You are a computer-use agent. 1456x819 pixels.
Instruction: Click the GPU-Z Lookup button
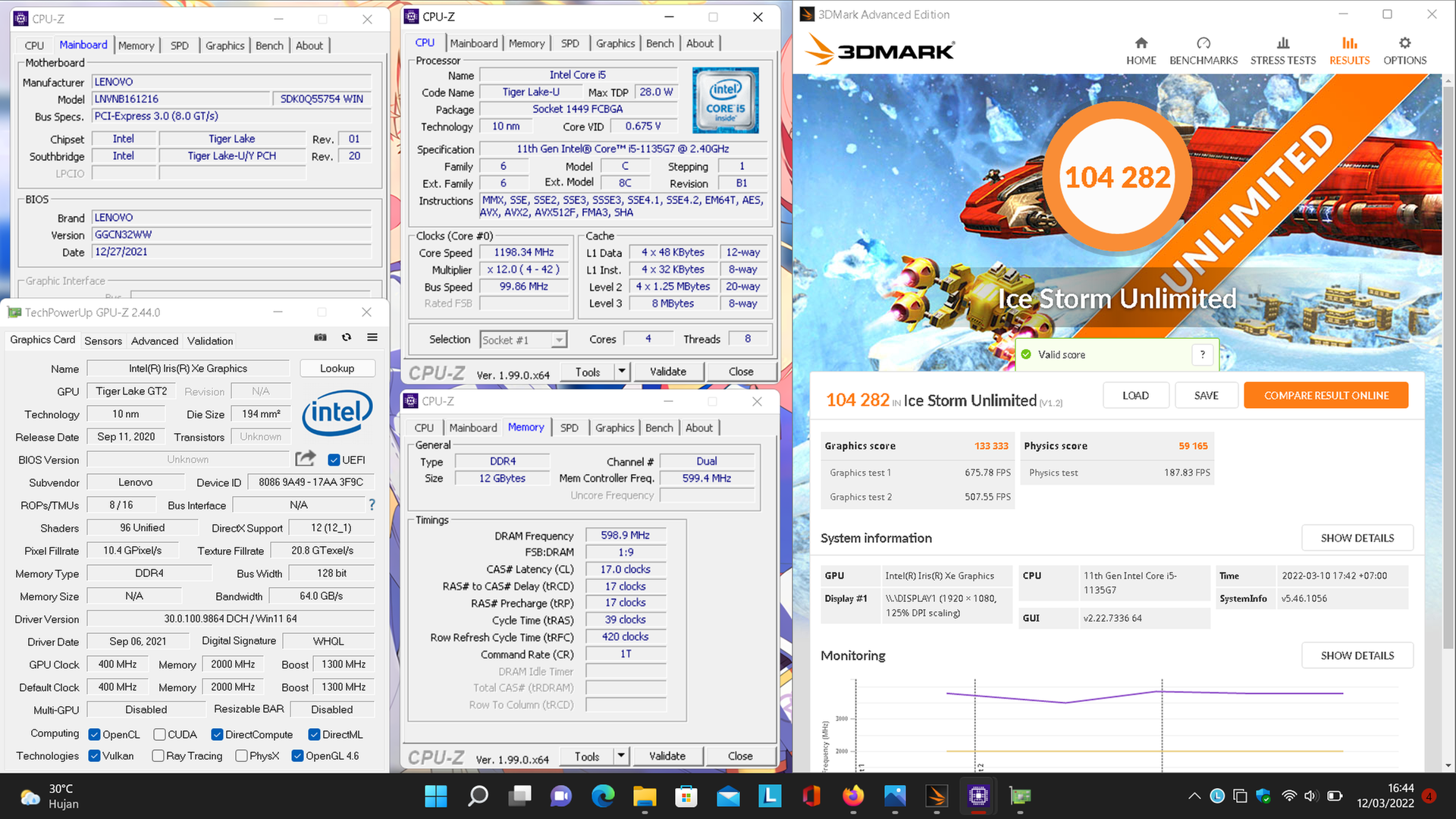pyautogui.click(x=337, y=368)
